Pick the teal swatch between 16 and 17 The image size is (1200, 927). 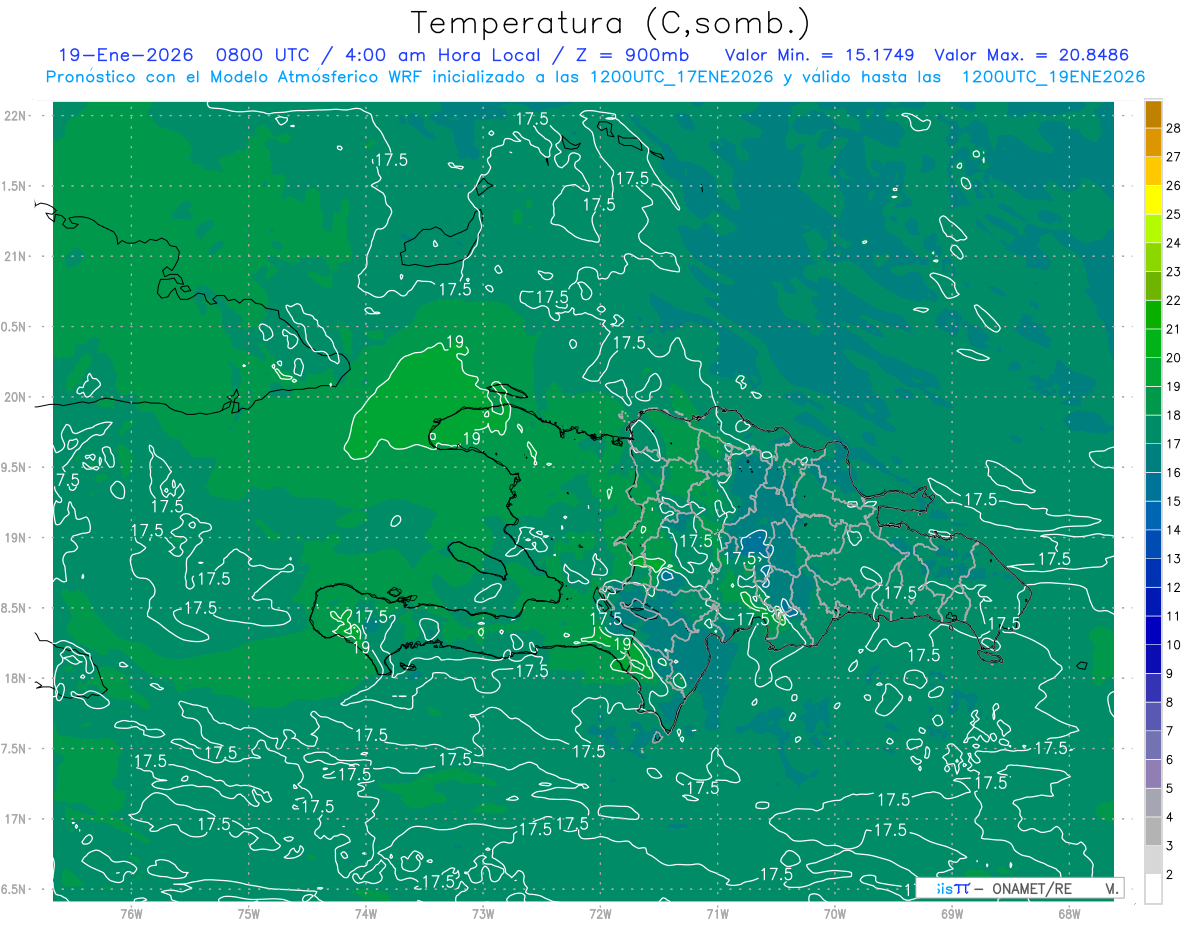click(x=1153, y=458)
